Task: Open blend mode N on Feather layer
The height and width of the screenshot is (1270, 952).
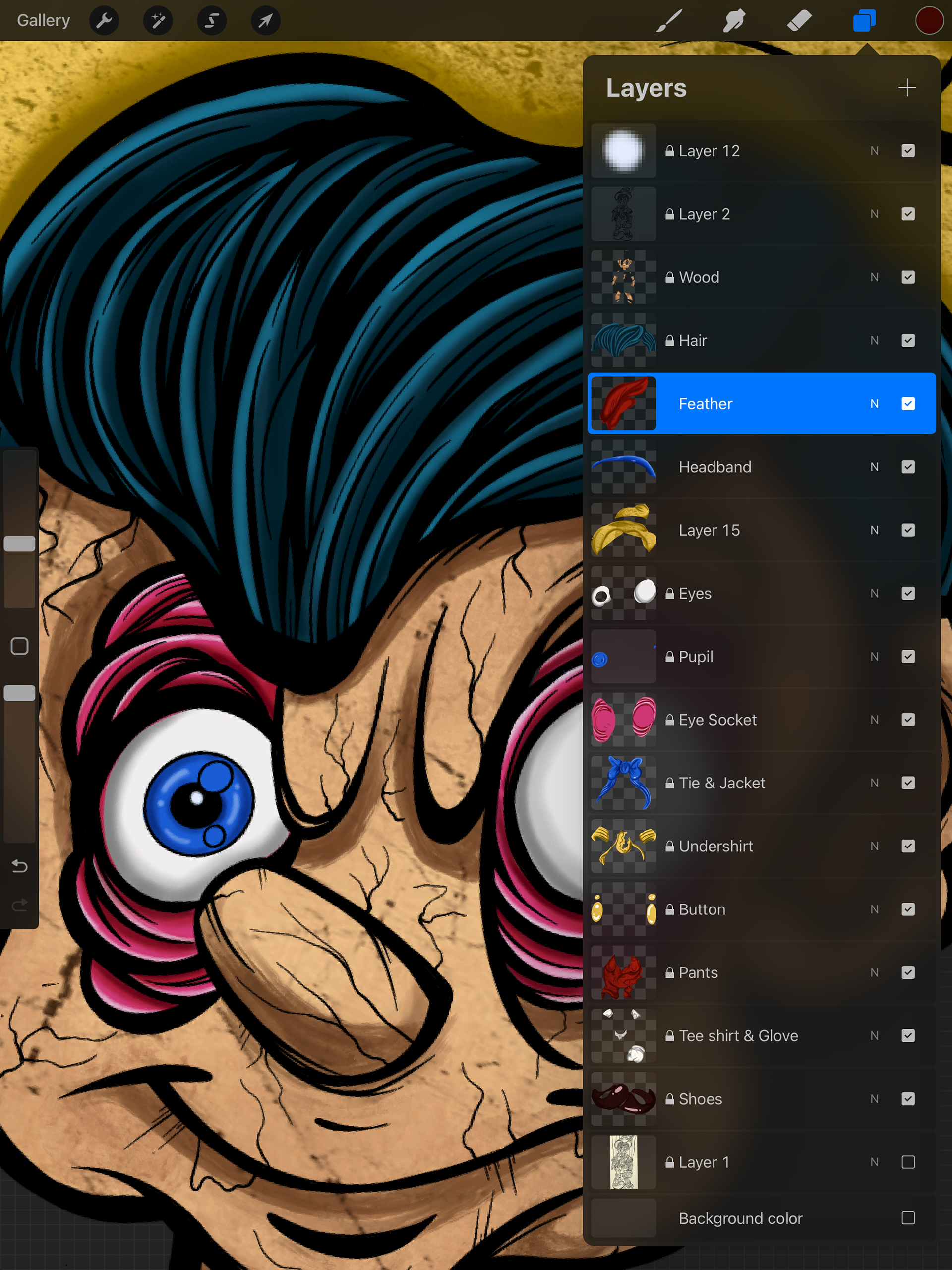Action: (x=874, y=404)
